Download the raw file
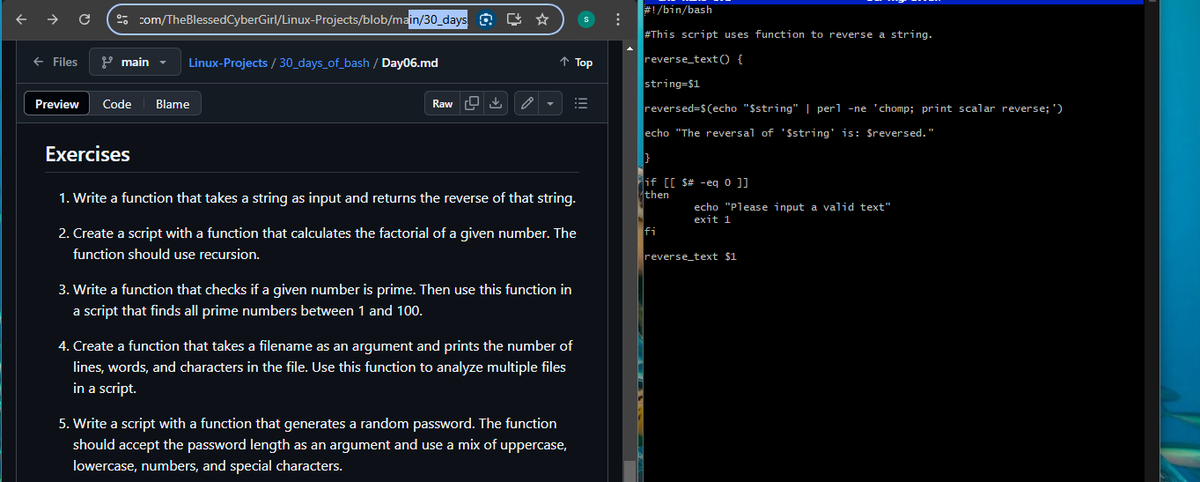 pos(495,104)
